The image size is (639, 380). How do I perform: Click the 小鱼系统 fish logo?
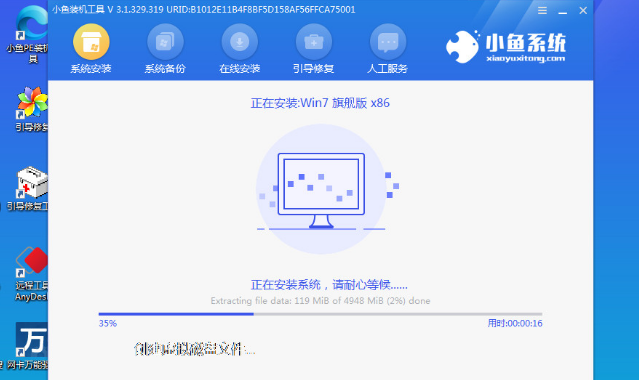click(x=462, y=47)
